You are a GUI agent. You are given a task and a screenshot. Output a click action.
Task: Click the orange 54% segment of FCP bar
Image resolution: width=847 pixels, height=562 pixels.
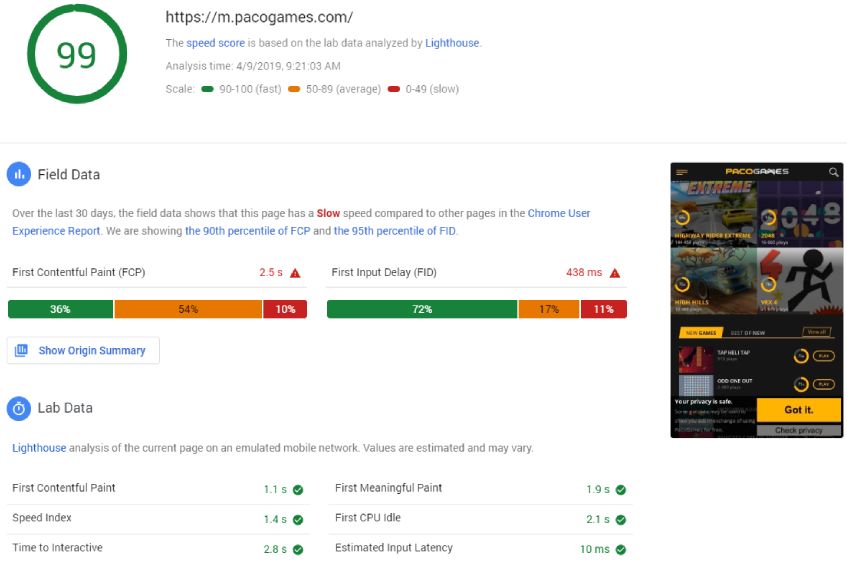pos(188,309)
